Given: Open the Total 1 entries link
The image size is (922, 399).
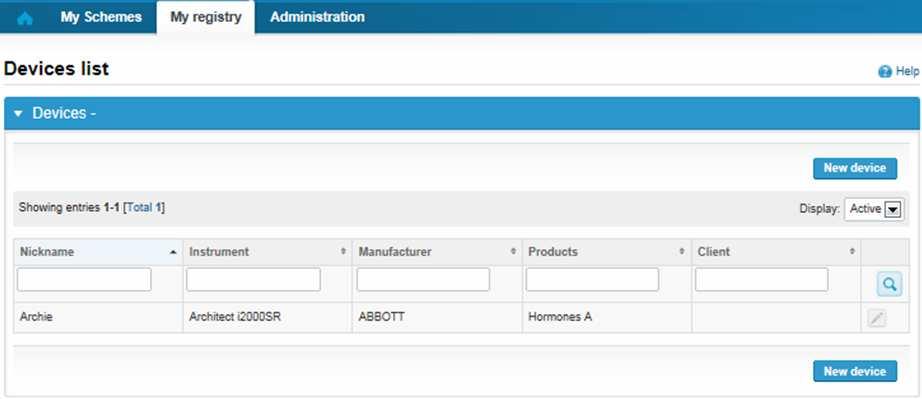Looking at the screenshot, I should pos(144,207).
